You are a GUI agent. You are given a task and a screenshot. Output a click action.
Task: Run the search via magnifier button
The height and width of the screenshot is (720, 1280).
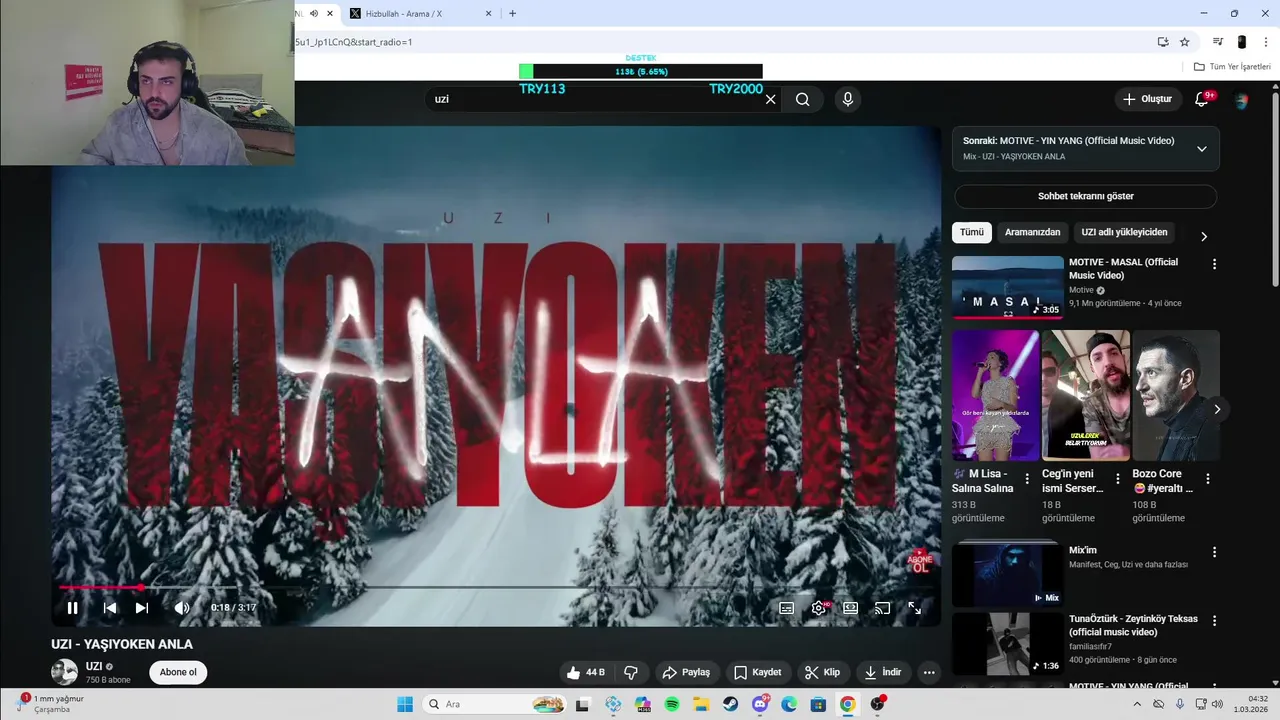[803, 99]
